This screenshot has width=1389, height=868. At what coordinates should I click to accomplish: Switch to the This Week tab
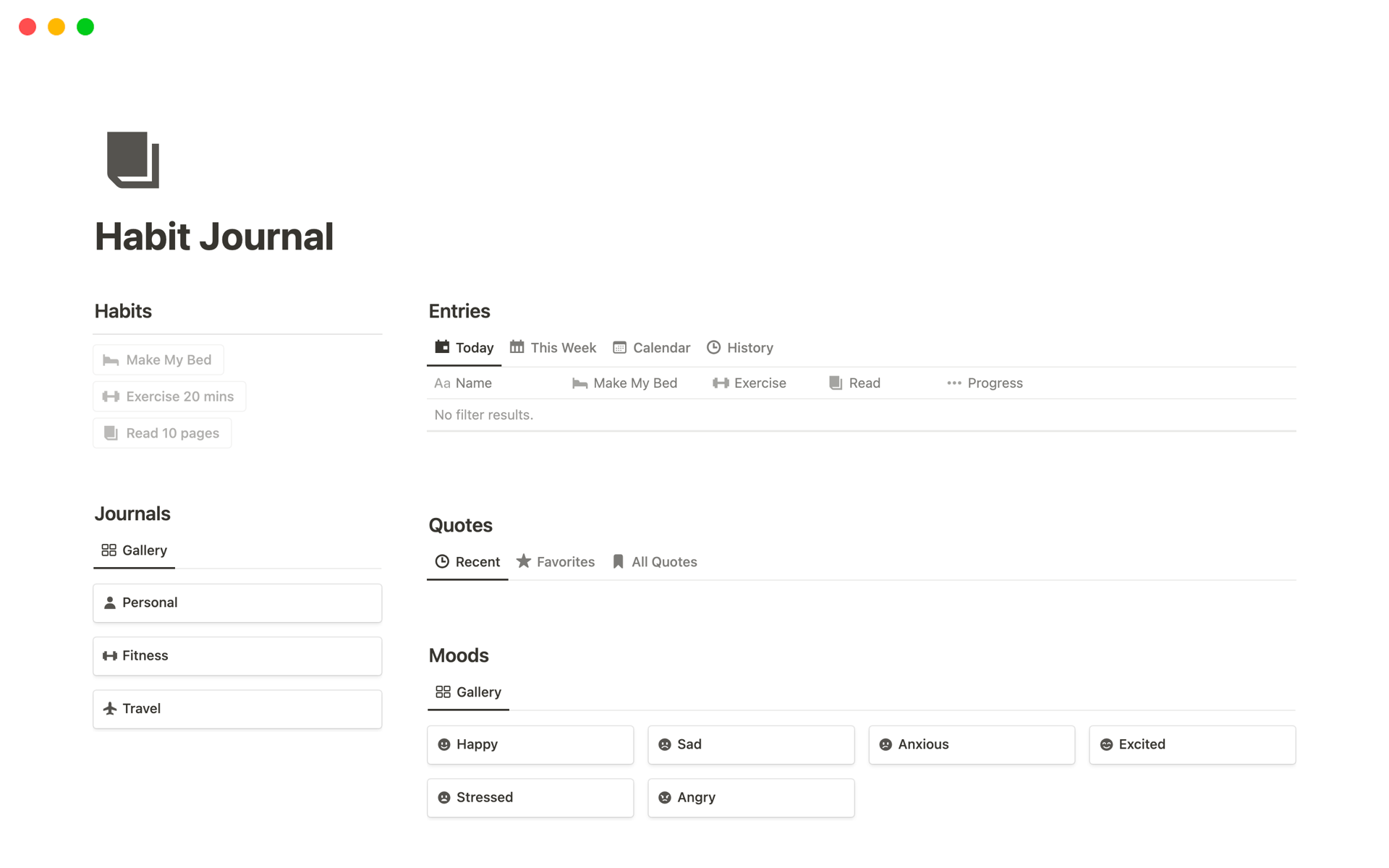pos(553,348)
